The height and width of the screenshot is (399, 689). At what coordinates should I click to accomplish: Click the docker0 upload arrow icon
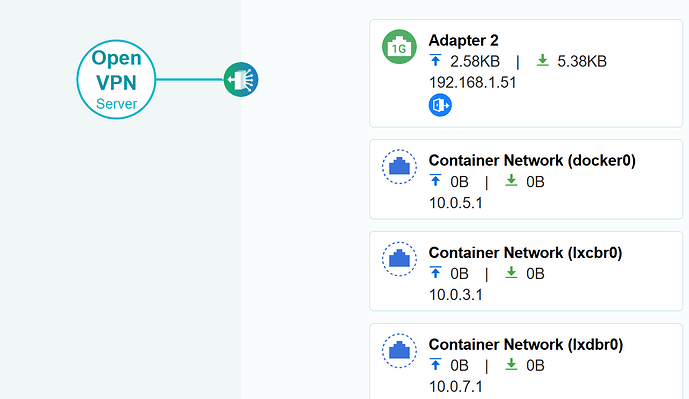coord(435,181)
